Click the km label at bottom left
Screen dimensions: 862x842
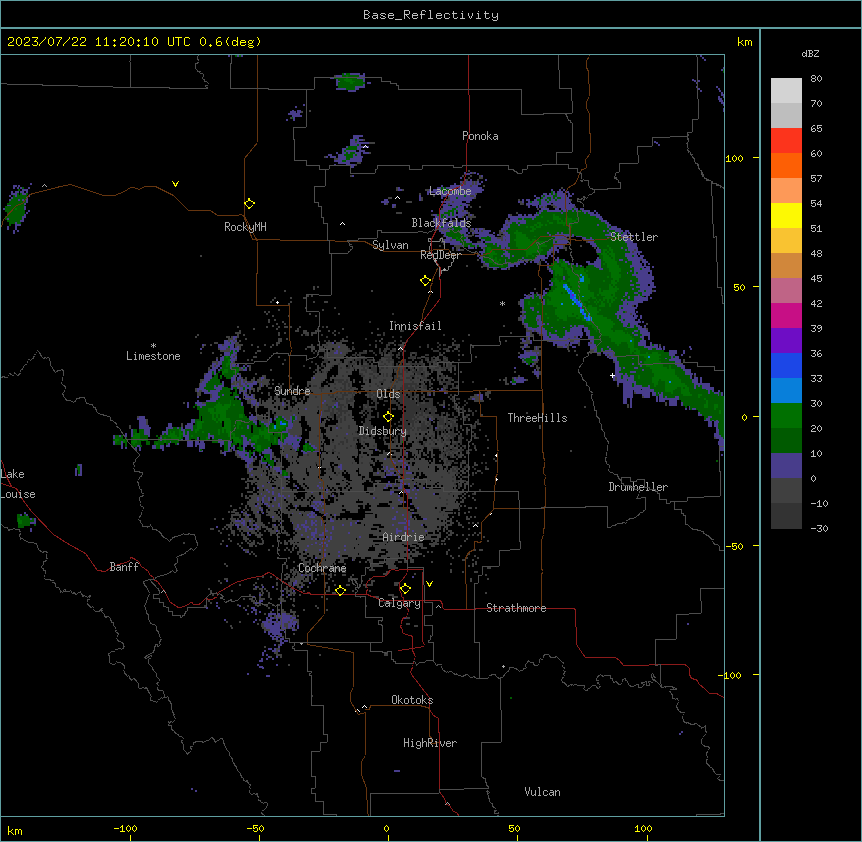pyautogui.click(x=15, y=831)
